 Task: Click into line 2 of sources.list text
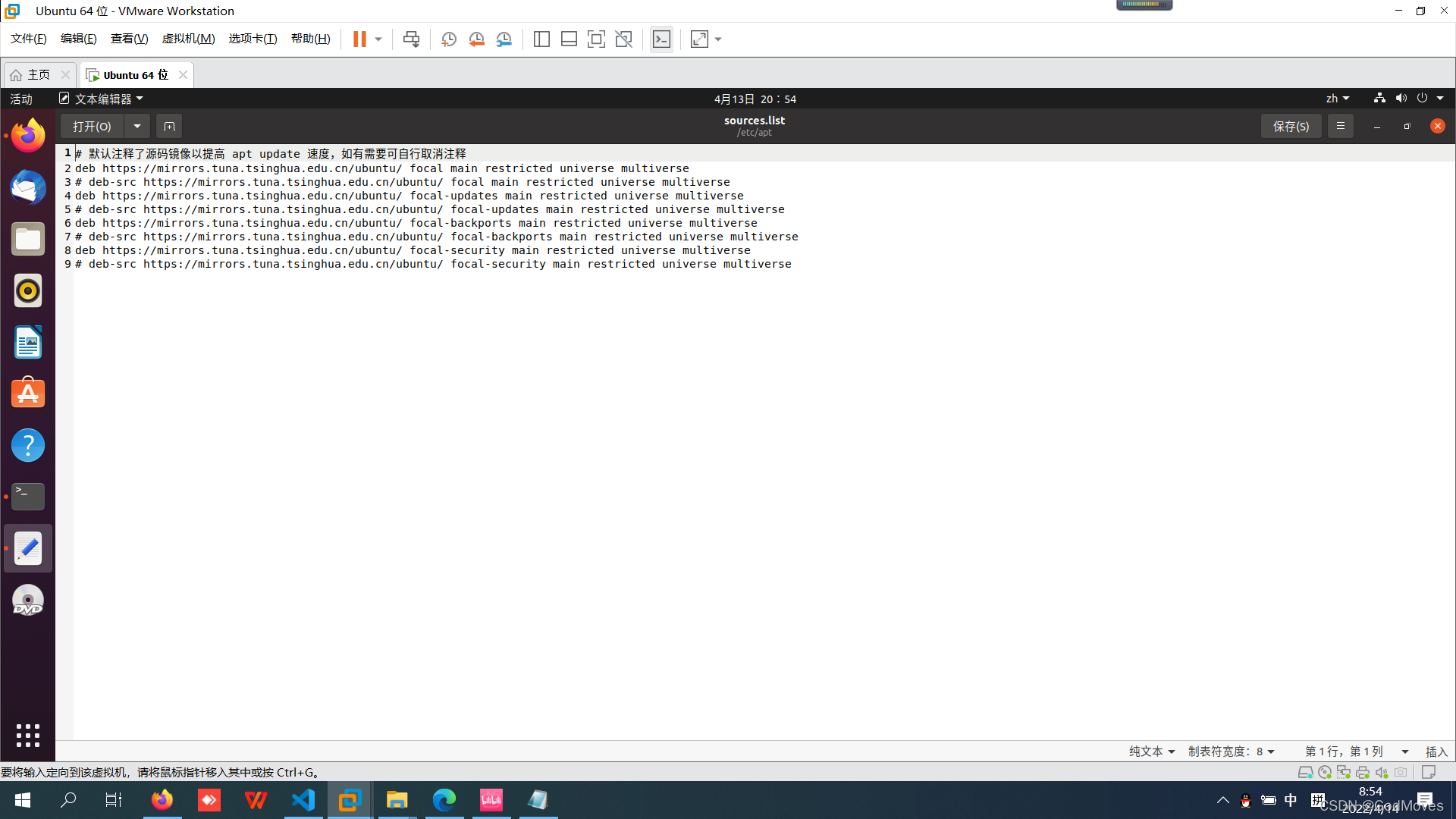pyautogui.click(x=379, y=168)
